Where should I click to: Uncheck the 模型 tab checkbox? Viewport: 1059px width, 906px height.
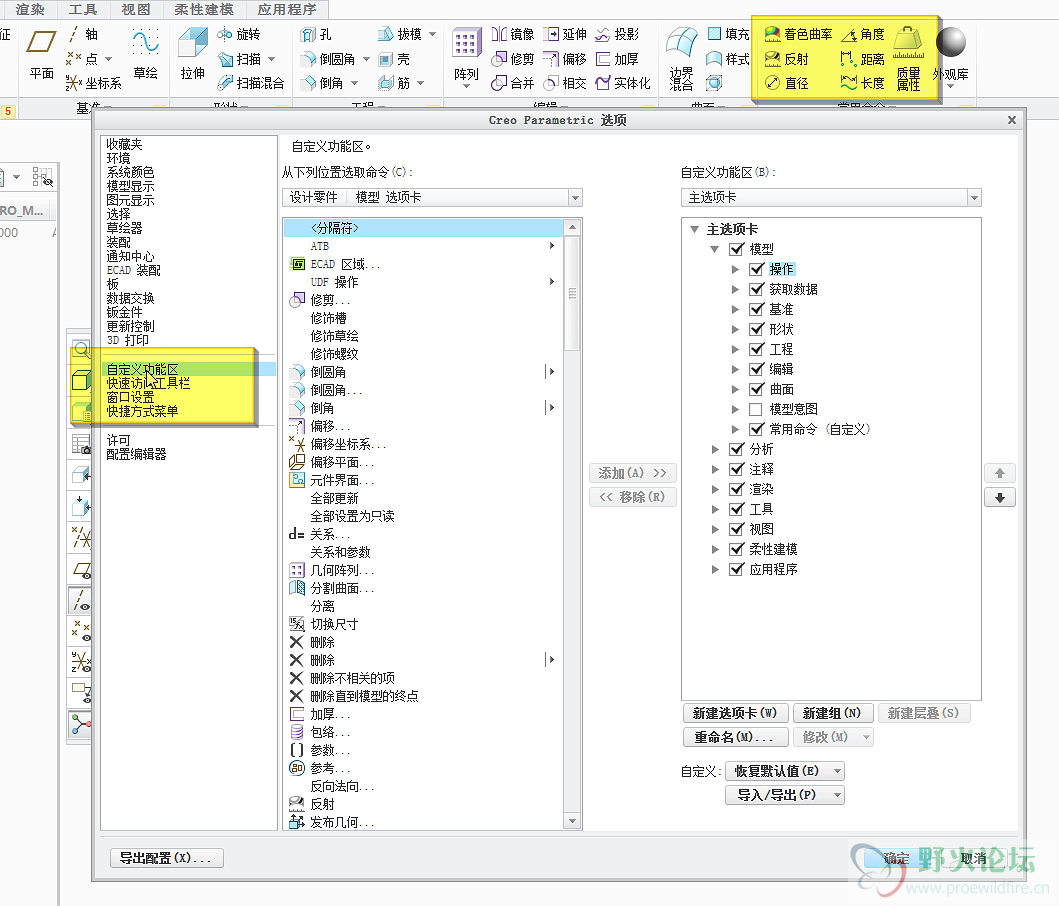(737, 249)
